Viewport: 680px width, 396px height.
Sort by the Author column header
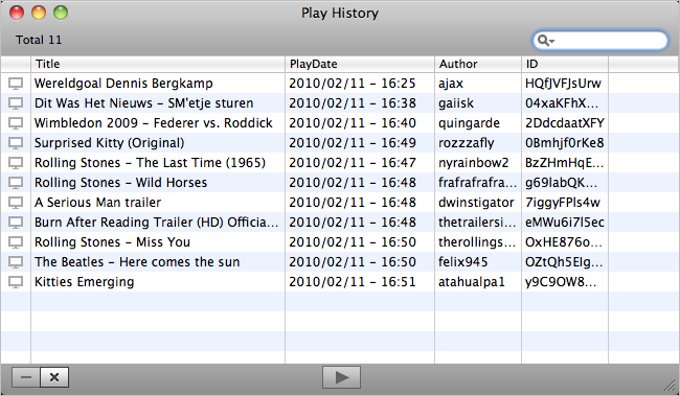(478, 64)
